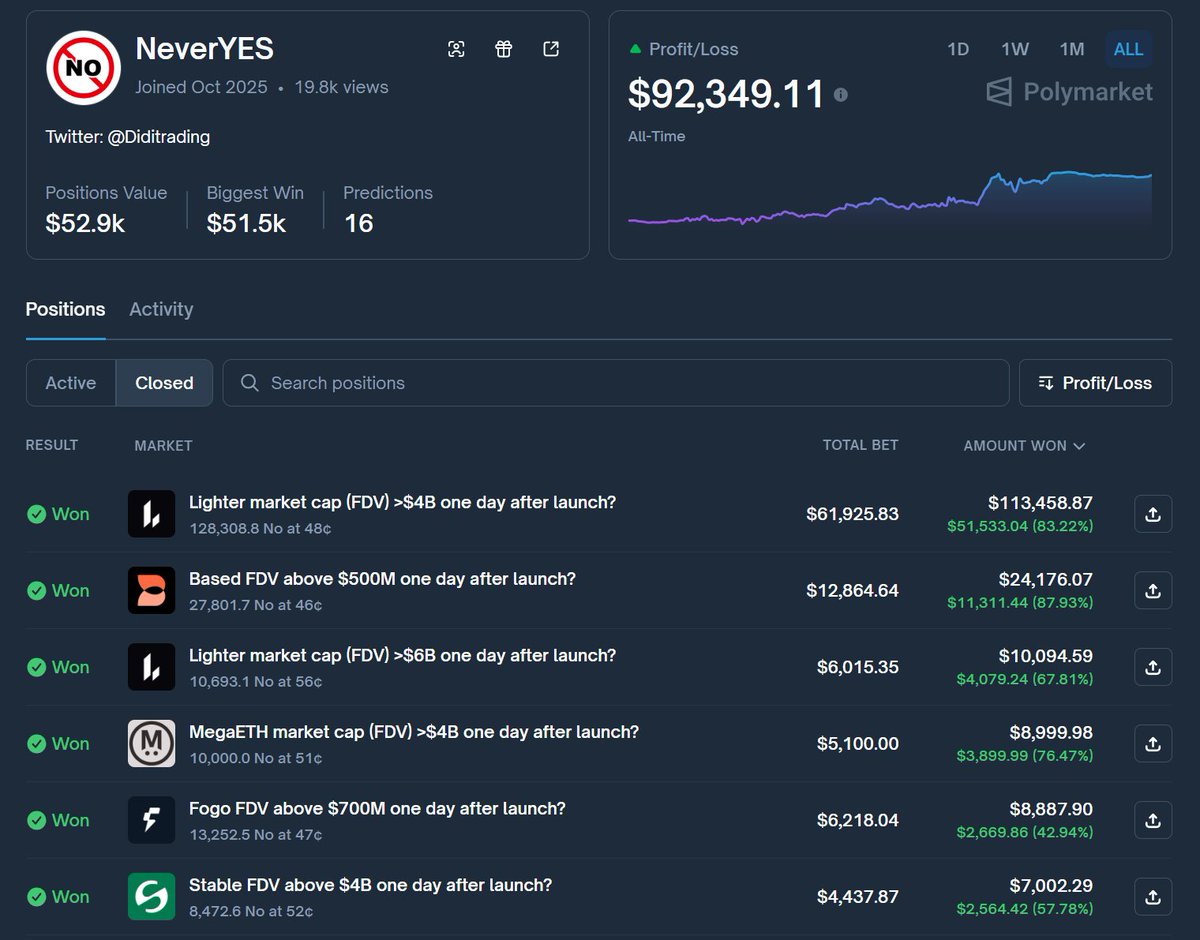Click the Stable market logo icon

click(x=151, y=897)
